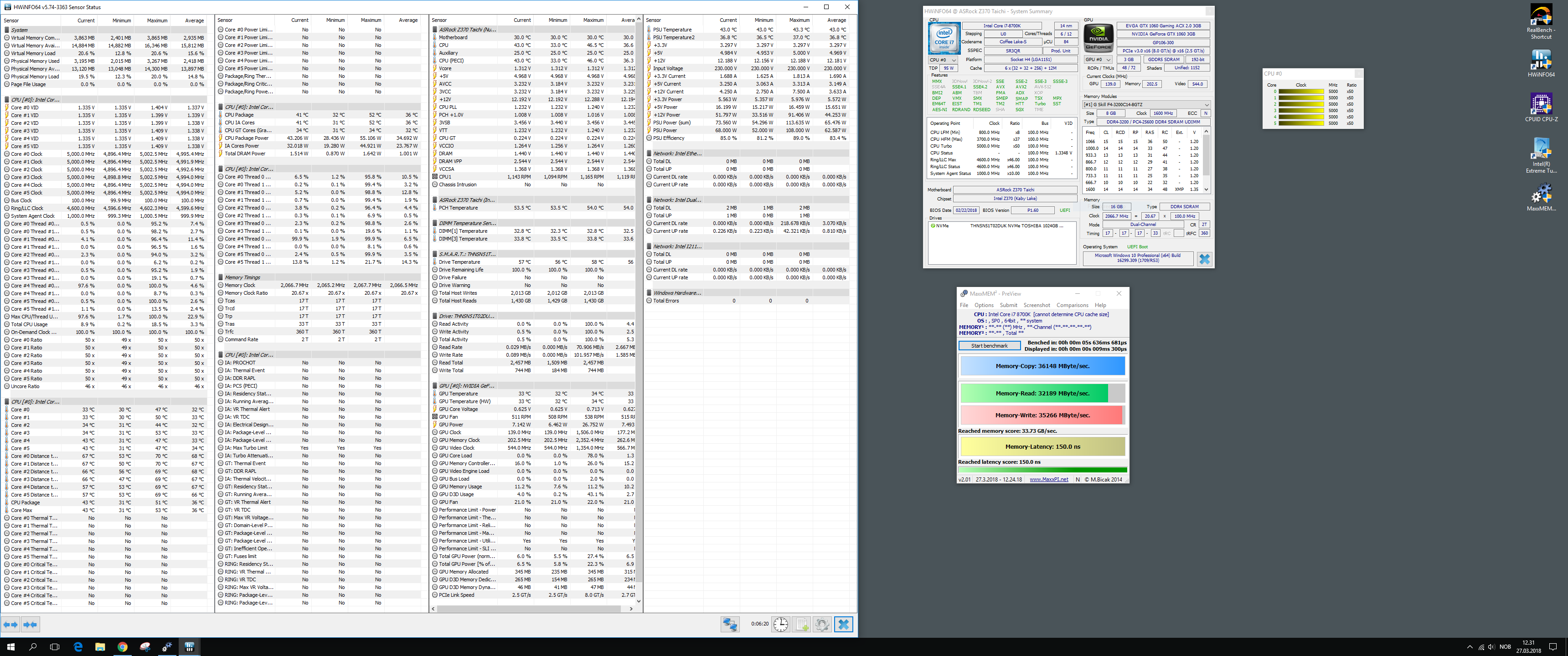
Task: Open the Help menu in MaxxMEM
Action: 1100,305
